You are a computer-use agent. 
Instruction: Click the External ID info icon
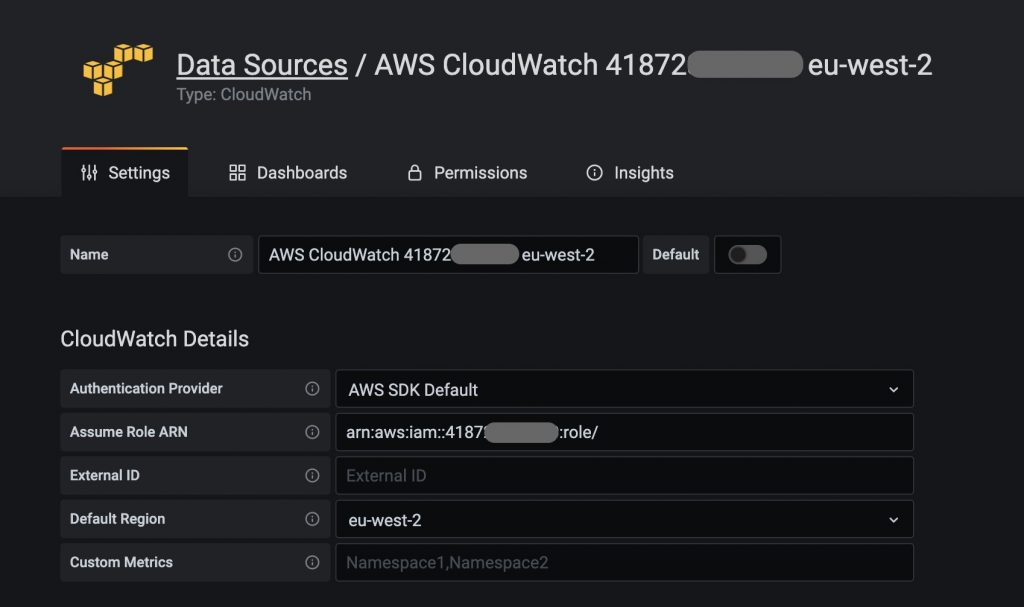312,476
